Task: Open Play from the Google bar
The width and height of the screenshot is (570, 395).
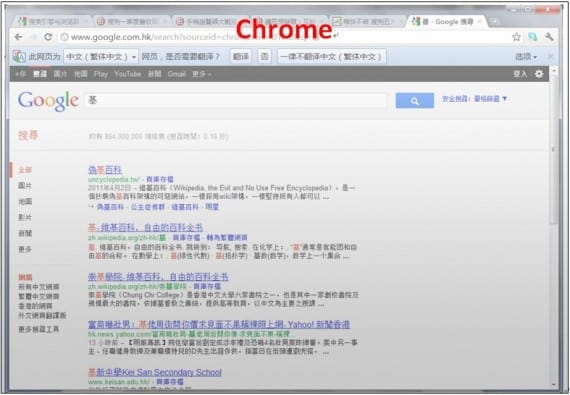Action: [101, 74]
